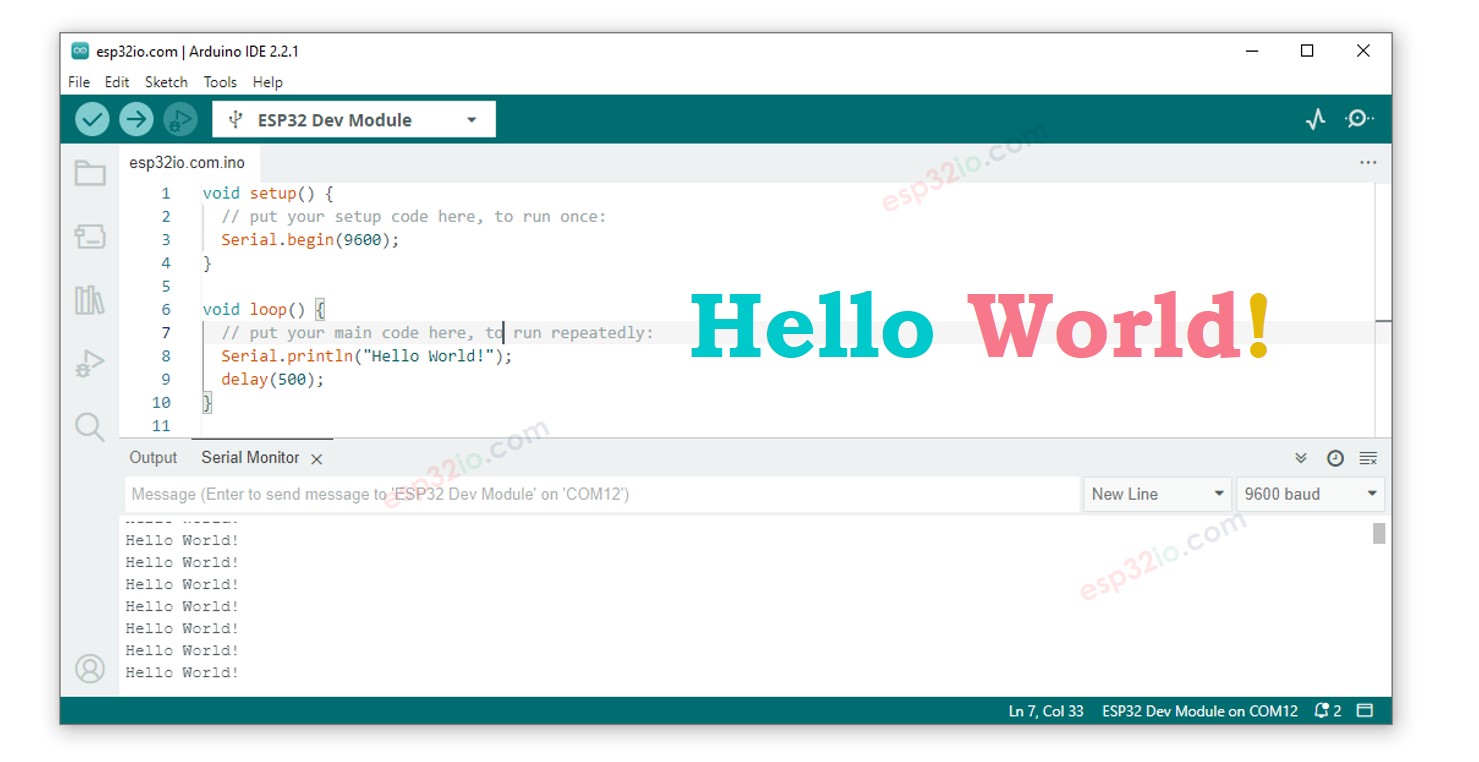Open the Debug sidebar panel
1479x762 pixels.
tap(90, 364)
